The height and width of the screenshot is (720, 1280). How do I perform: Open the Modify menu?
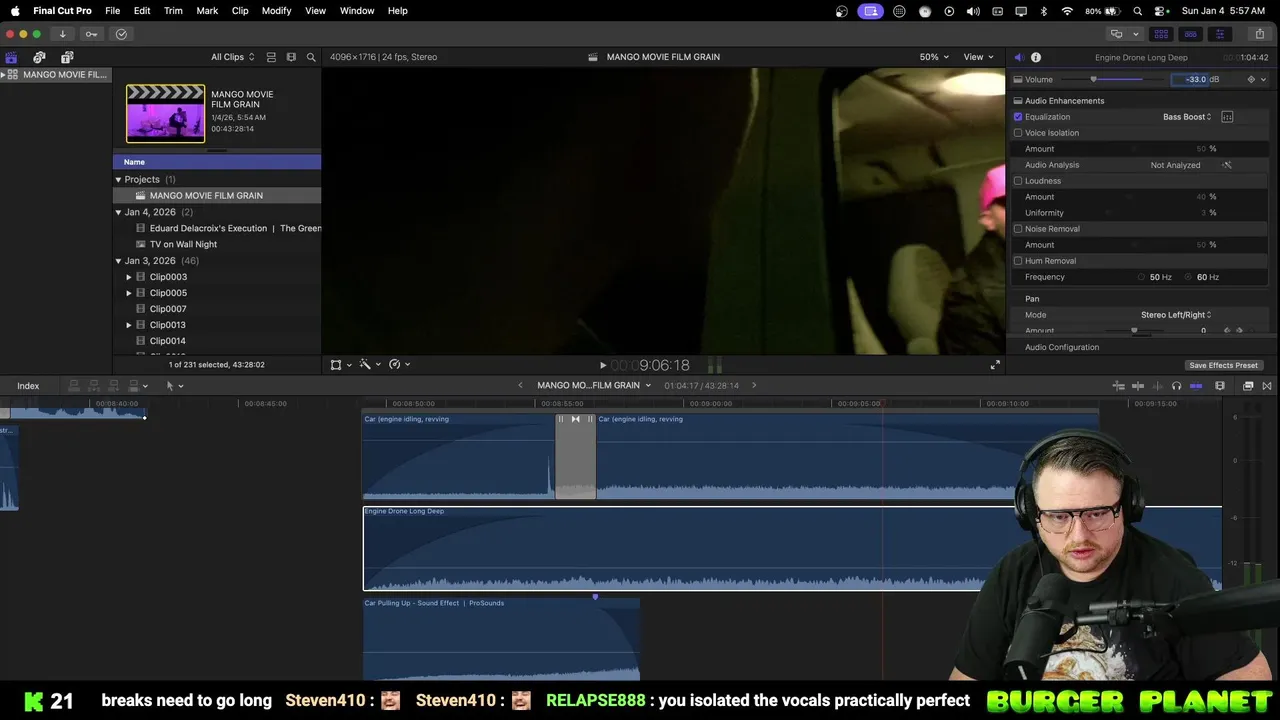[x=277, y=11]
